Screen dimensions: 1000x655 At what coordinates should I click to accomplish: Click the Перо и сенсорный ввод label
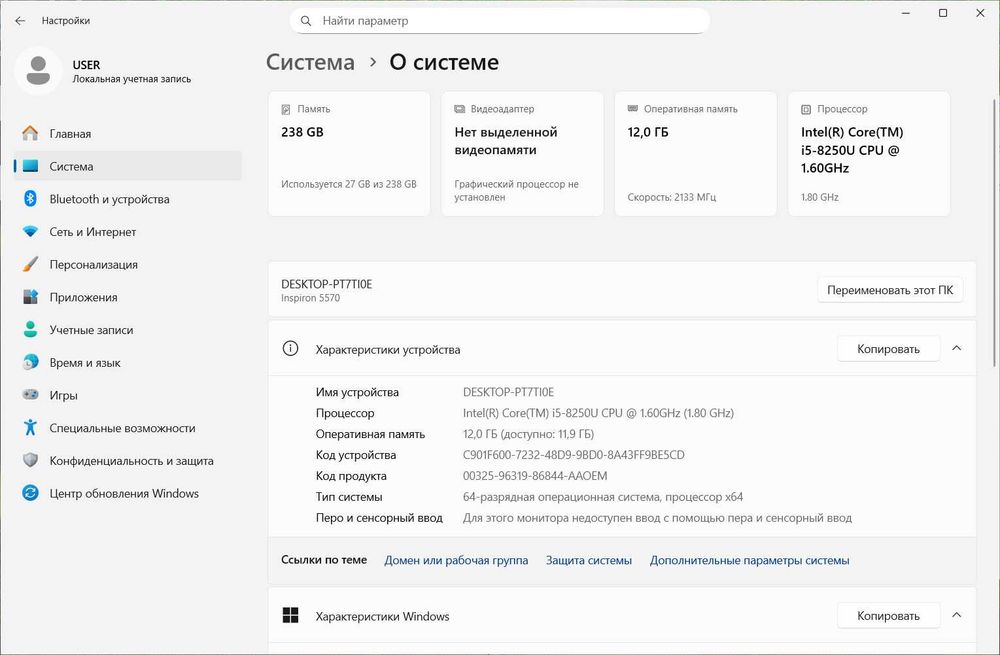pyautogui.click(x=379, y=518)
